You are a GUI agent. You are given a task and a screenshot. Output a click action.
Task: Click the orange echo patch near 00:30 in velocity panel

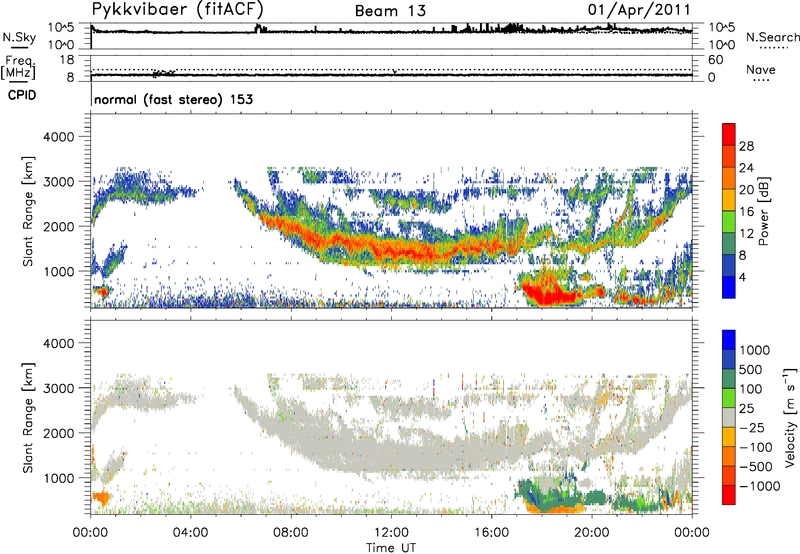point(101,497)
